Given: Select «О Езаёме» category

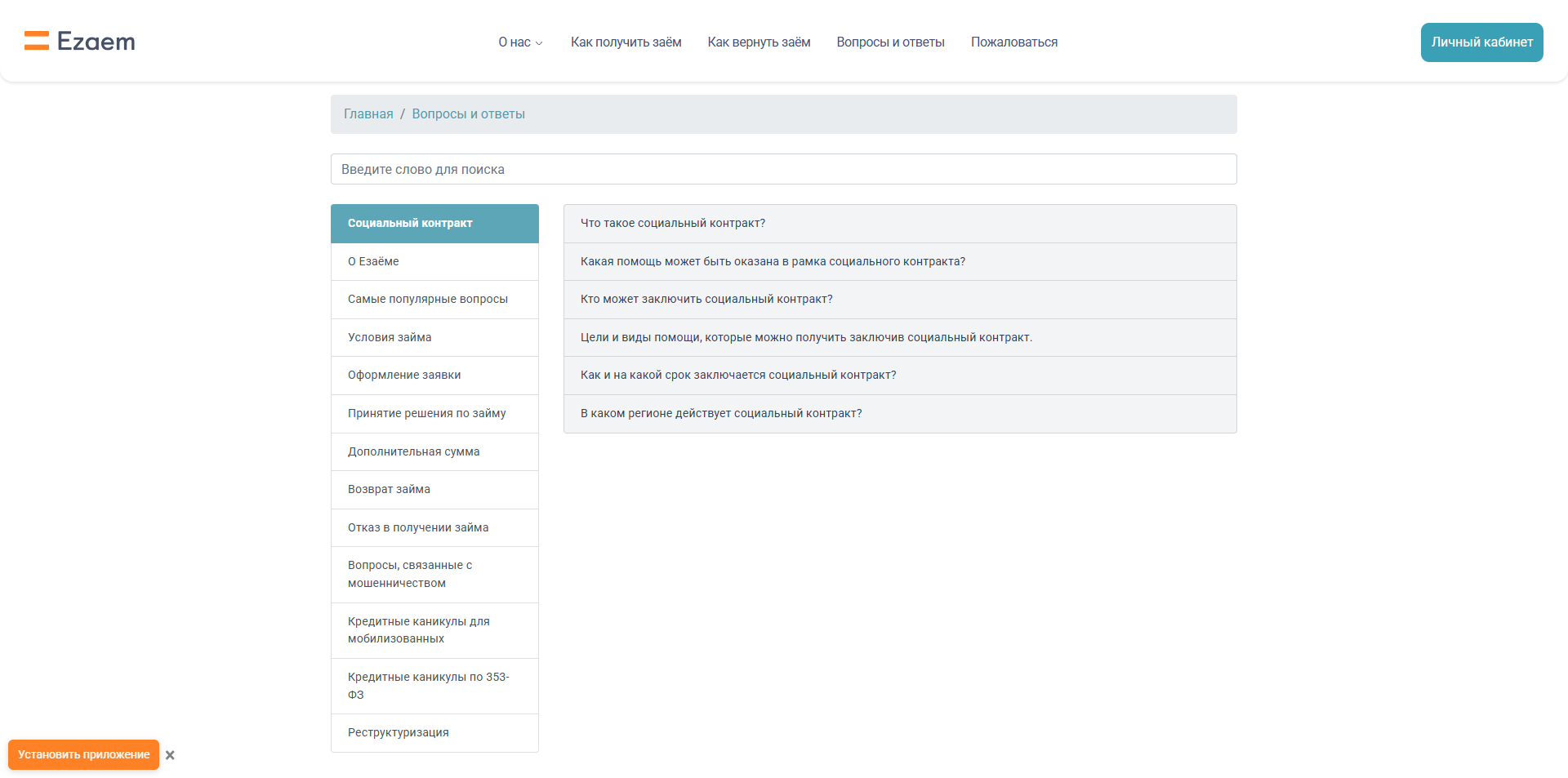Looking at the screenshot, I should [373, 262].
